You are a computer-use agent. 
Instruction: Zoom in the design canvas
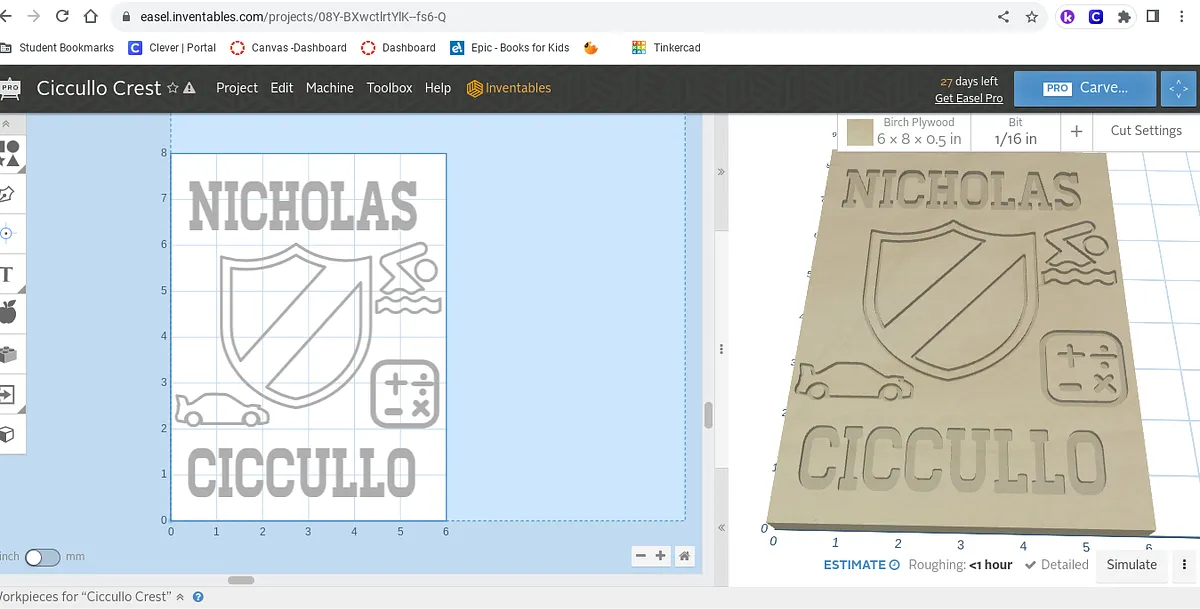coord(661,556)
